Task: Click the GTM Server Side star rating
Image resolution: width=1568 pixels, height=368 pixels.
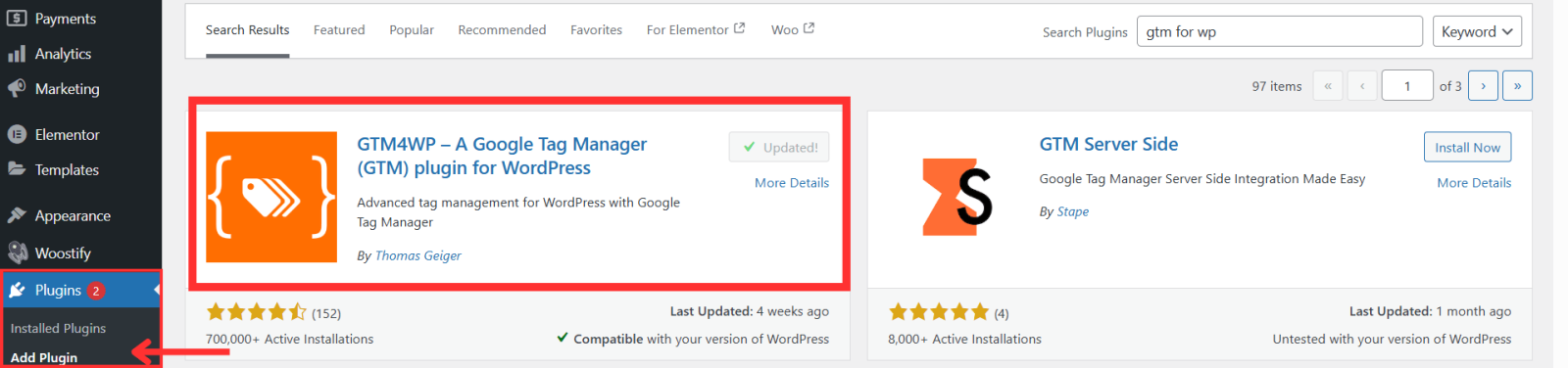Action: [x=939, y=312]
